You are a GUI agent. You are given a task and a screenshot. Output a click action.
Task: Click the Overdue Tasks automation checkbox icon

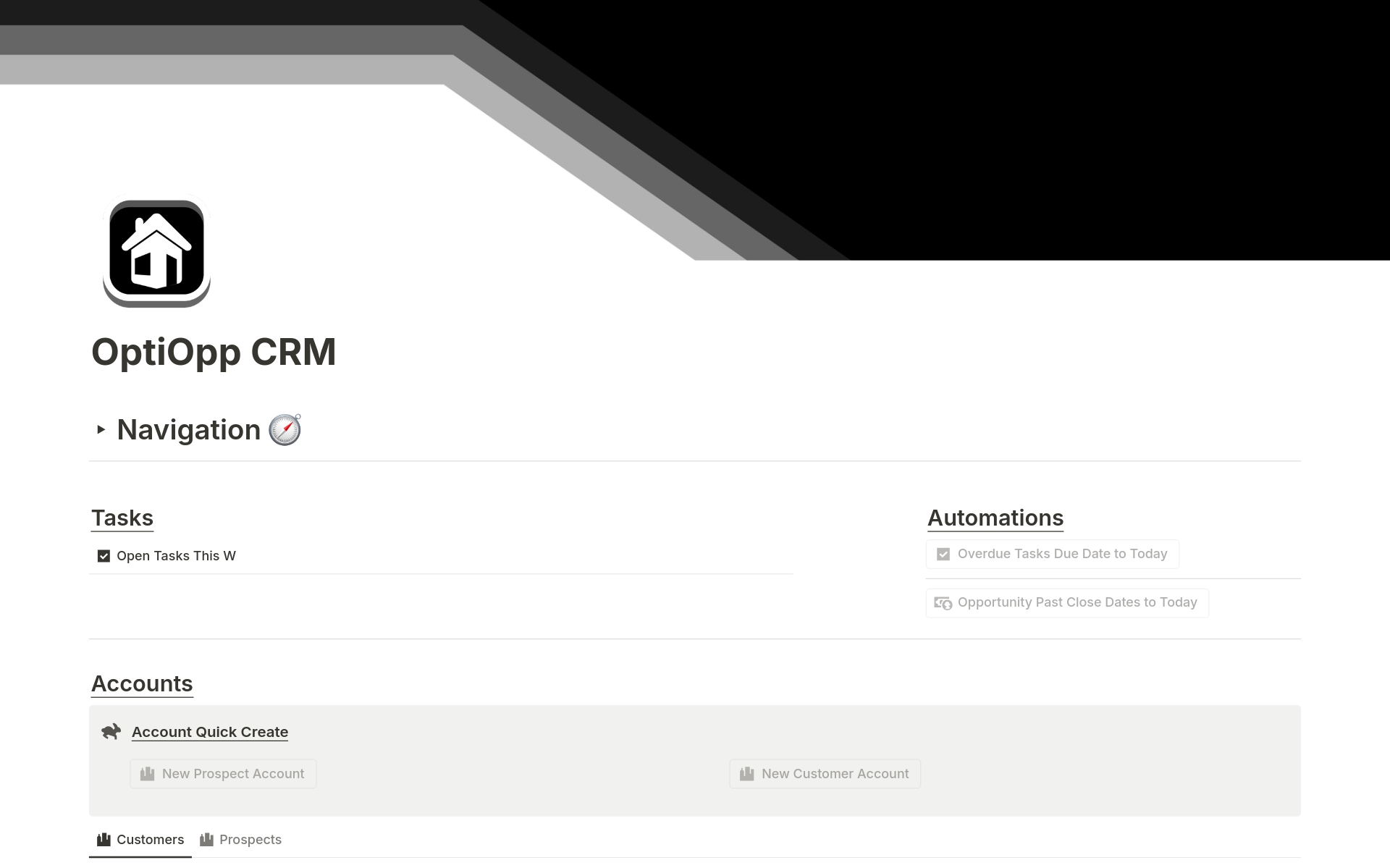pyautogui.click(x=943, y=554)
